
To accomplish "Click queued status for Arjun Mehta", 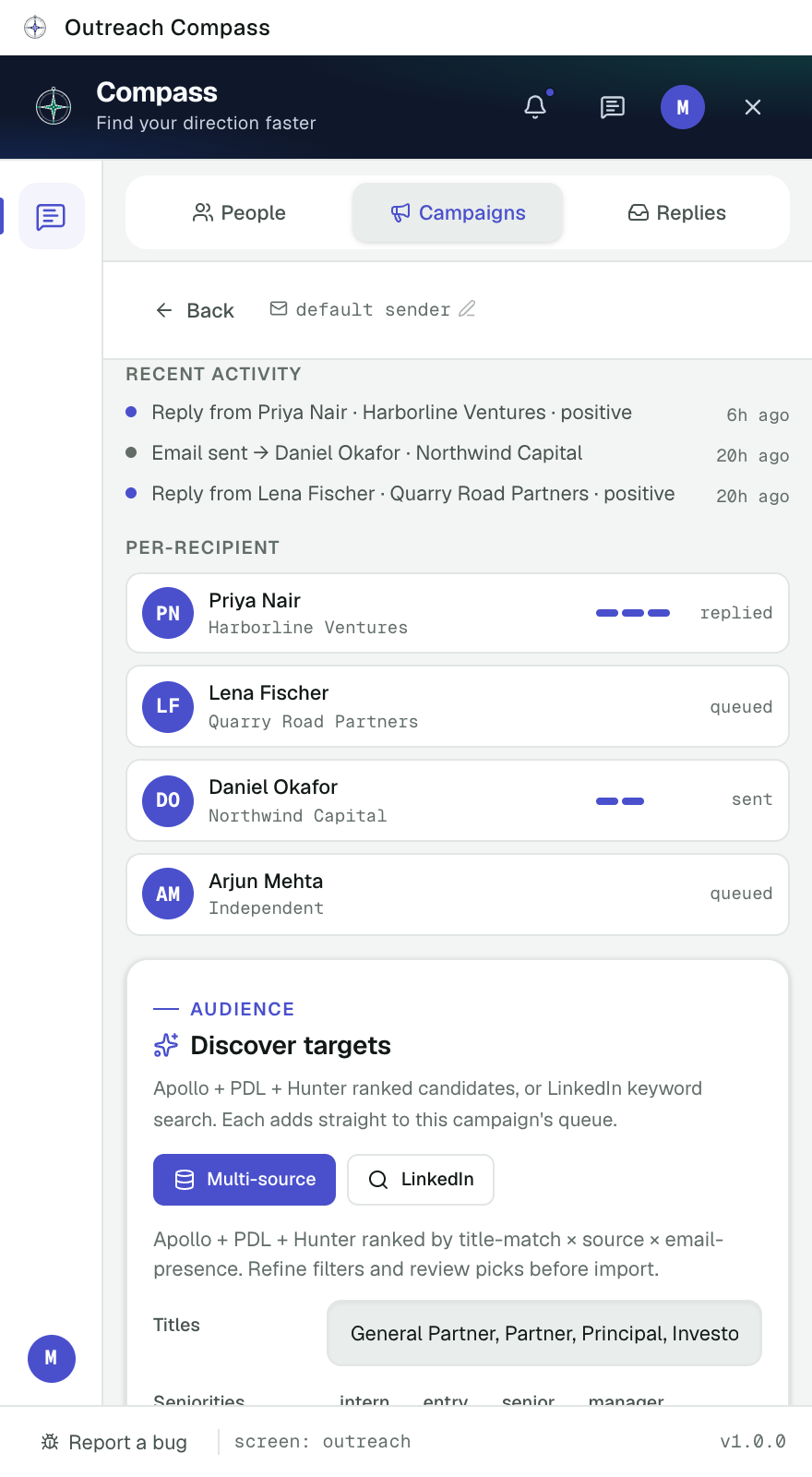I will [x=741, y=894].
